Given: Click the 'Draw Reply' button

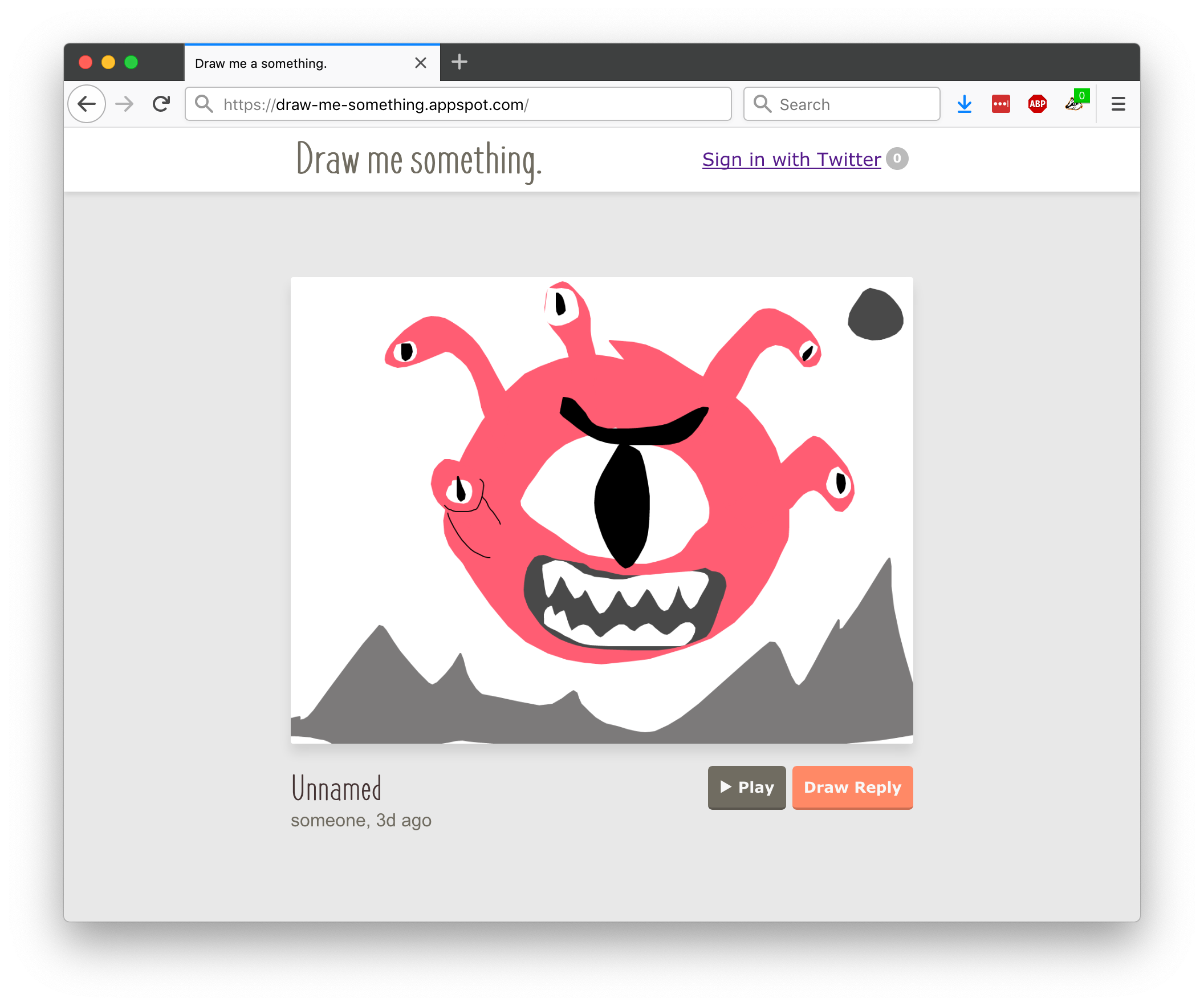Looking at the screenshot, I should tap(852, 787).
